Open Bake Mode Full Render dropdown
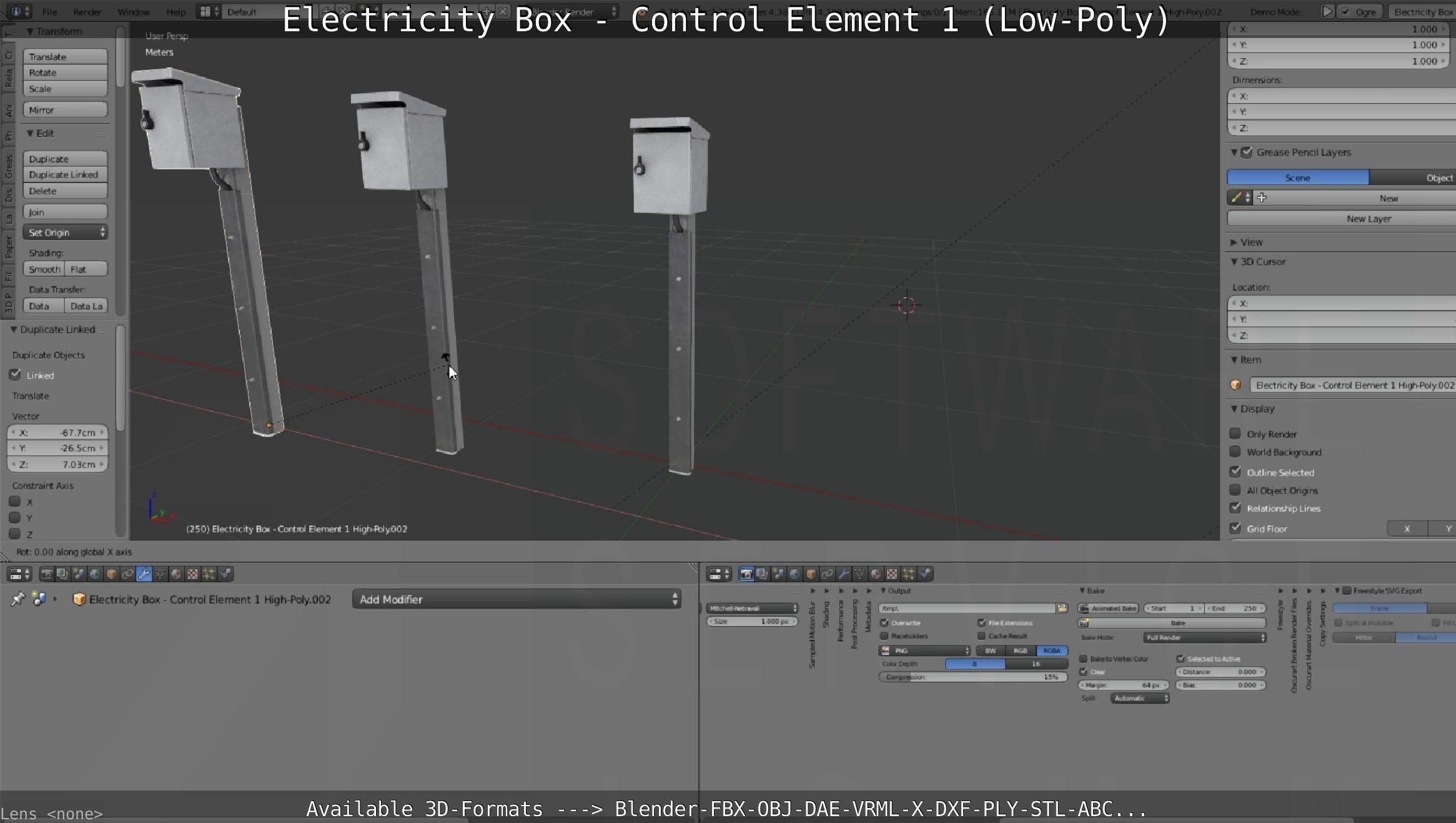The height and width of the screenshot is (823, 1456). tap(1204, 637)
